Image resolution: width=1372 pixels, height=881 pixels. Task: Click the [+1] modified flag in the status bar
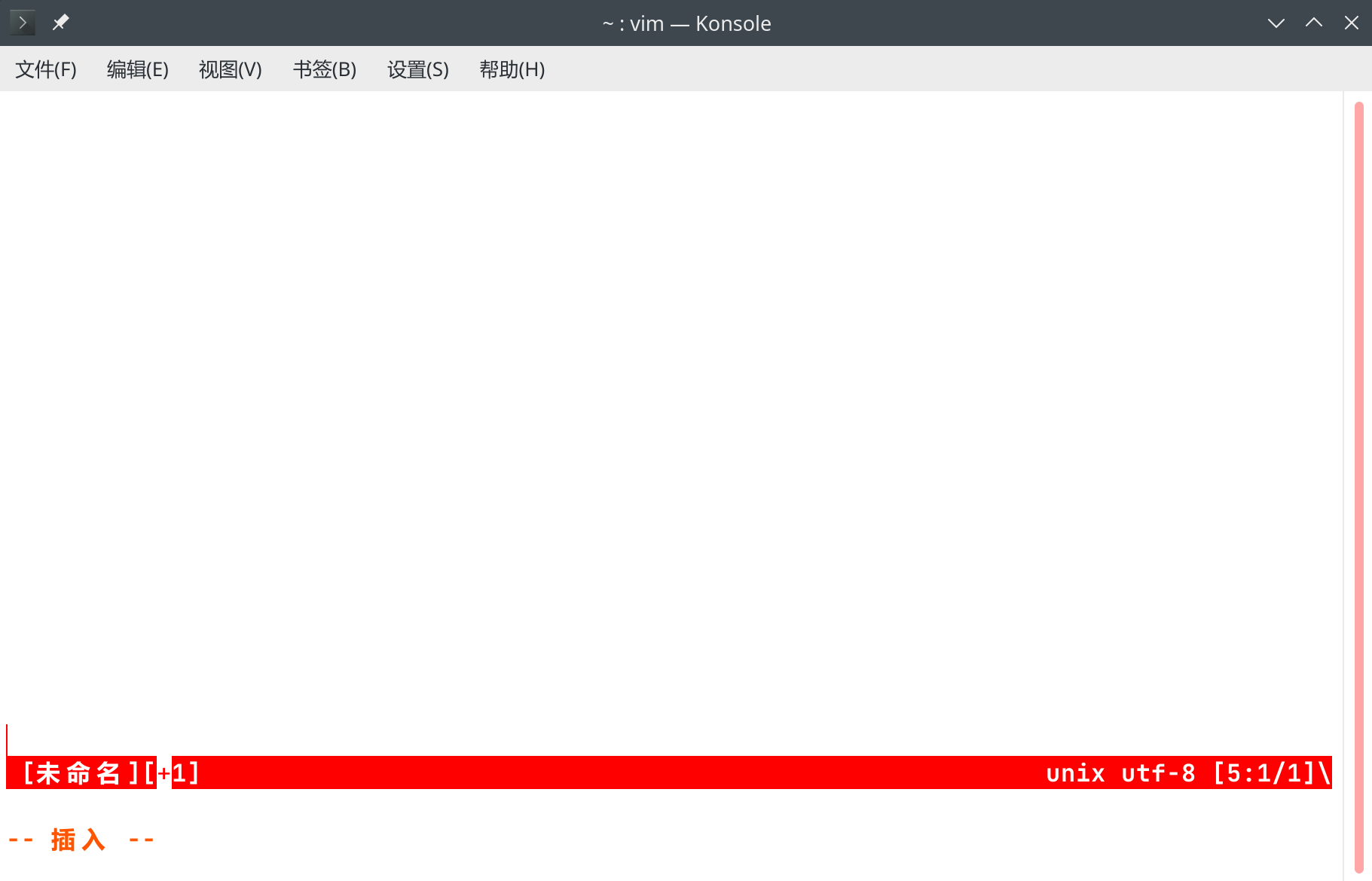[173, 772]
